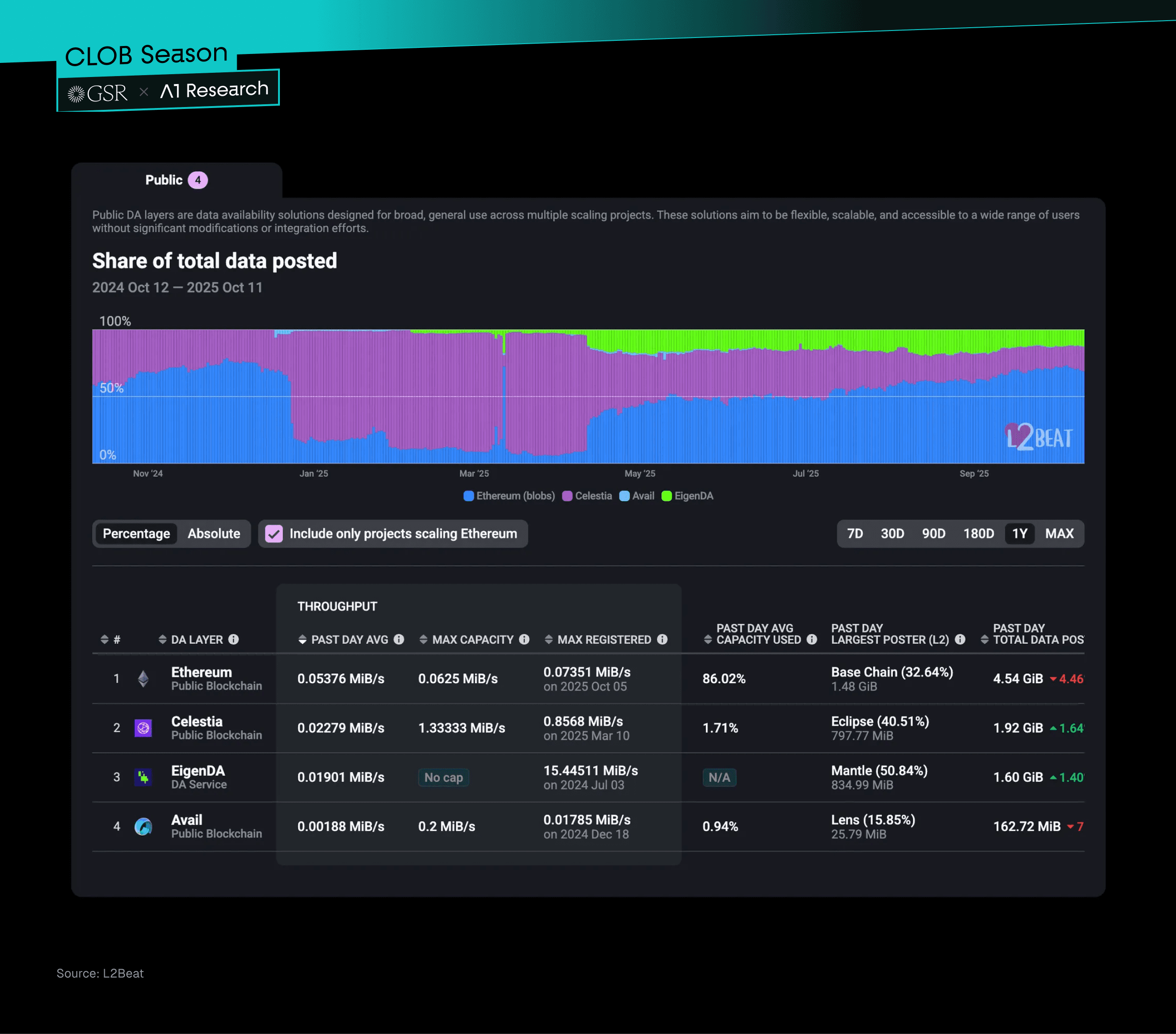
Task: Open the Celestia Public Blockchain entry
Action: [217, 728]
